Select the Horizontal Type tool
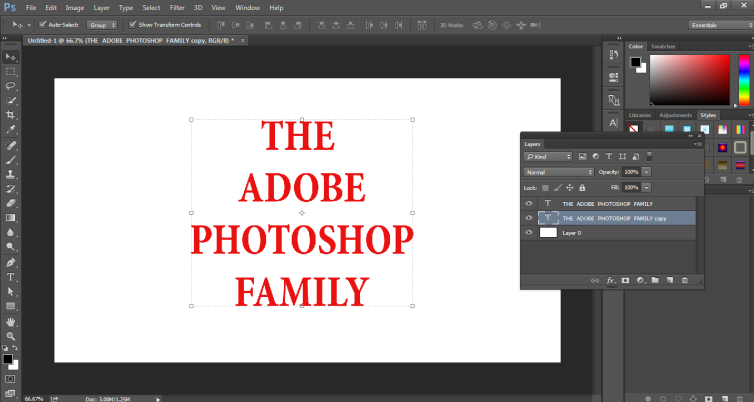The width and height of the screenshot is (754, 402). (x=11, y=277)
